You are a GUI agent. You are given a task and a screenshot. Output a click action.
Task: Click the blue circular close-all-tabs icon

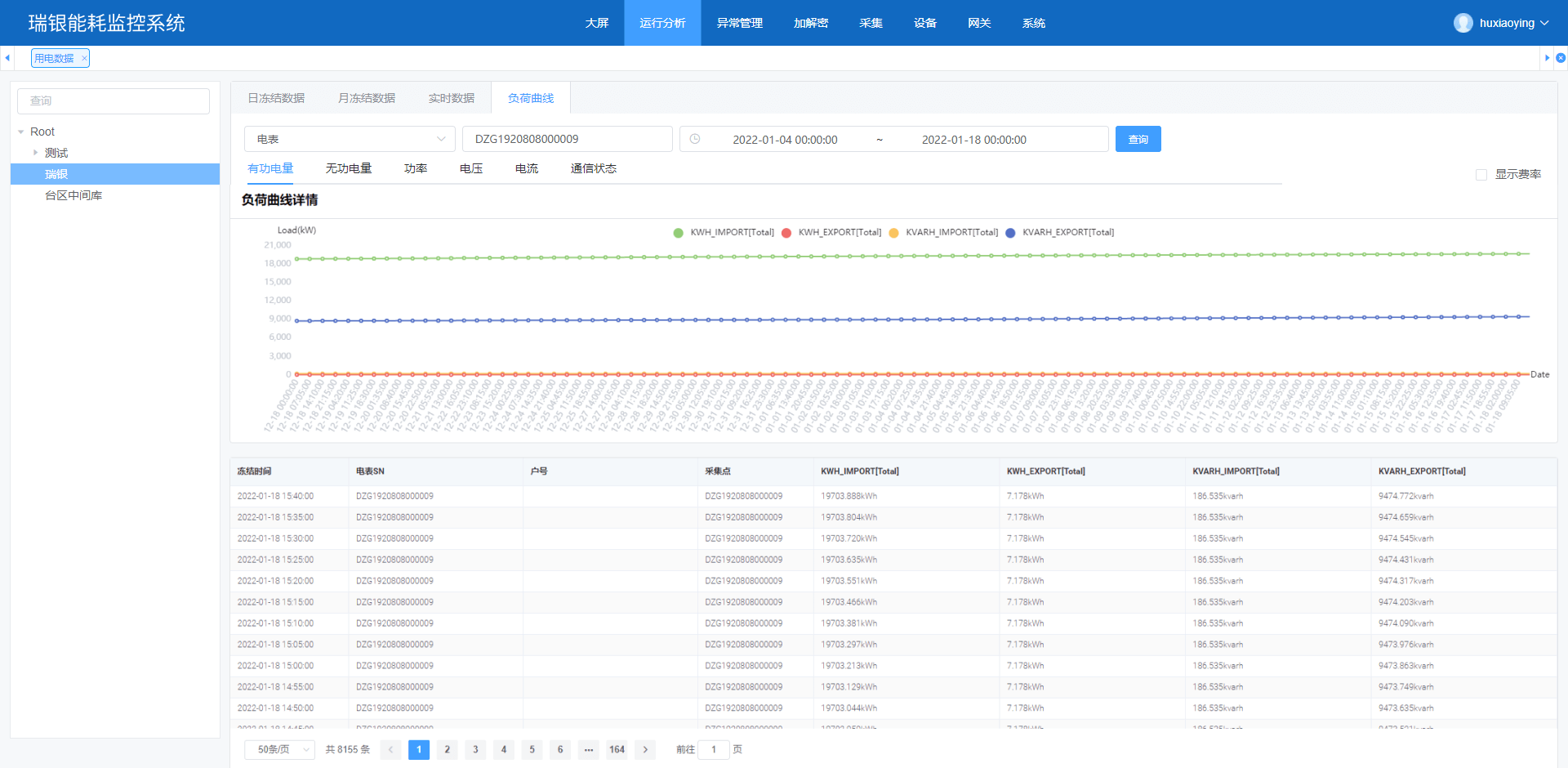tap(1561, 58)
